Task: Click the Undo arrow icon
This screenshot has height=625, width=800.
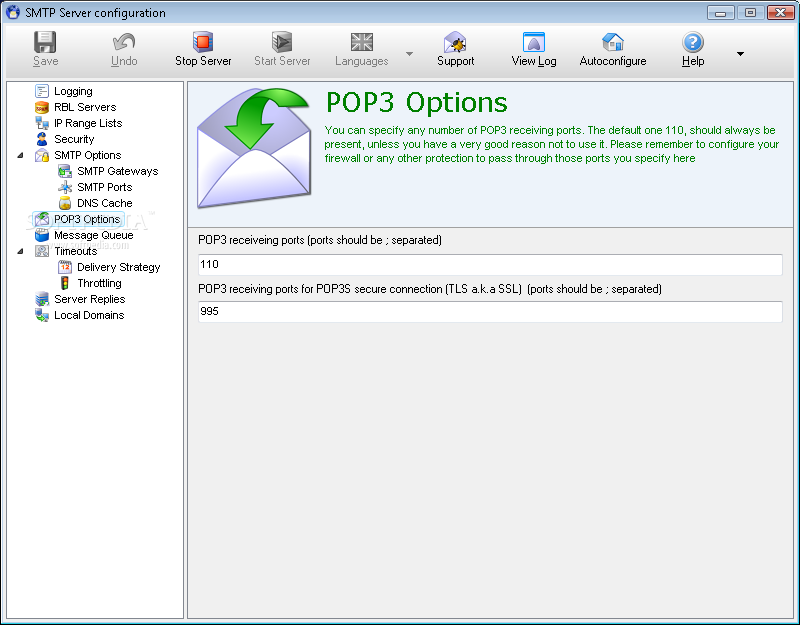Action: [124, 42]
